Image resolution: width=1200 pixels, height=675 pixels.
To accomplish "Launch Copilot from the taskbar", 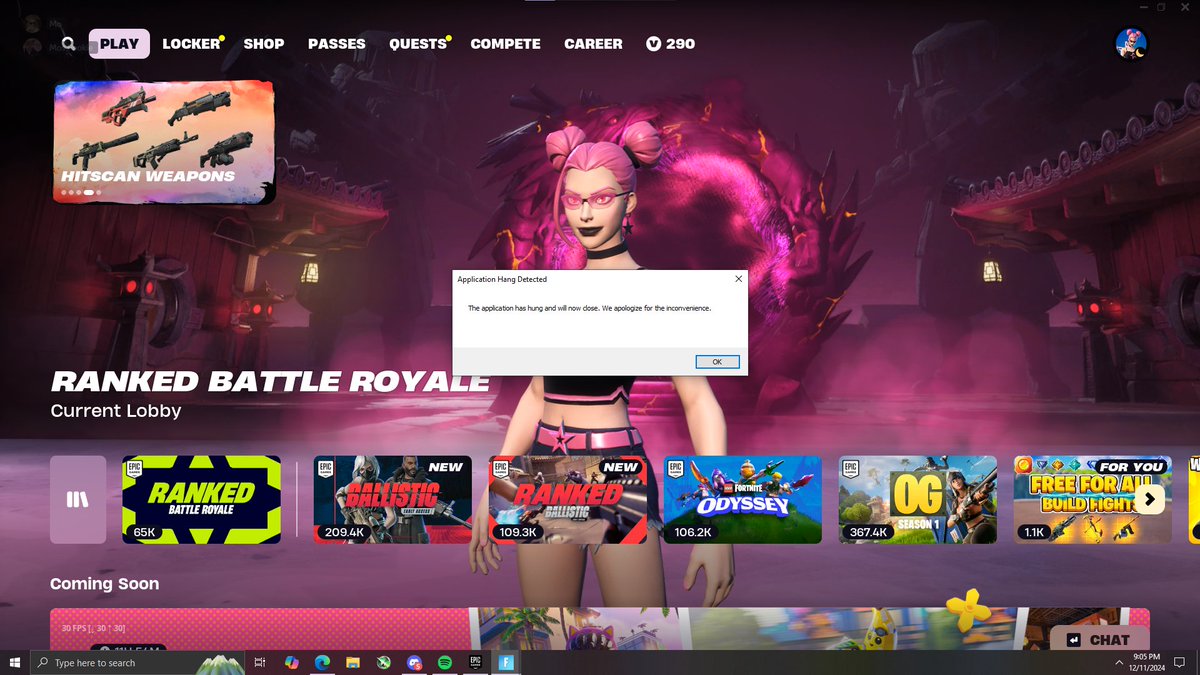I will [x=292, y=663].
